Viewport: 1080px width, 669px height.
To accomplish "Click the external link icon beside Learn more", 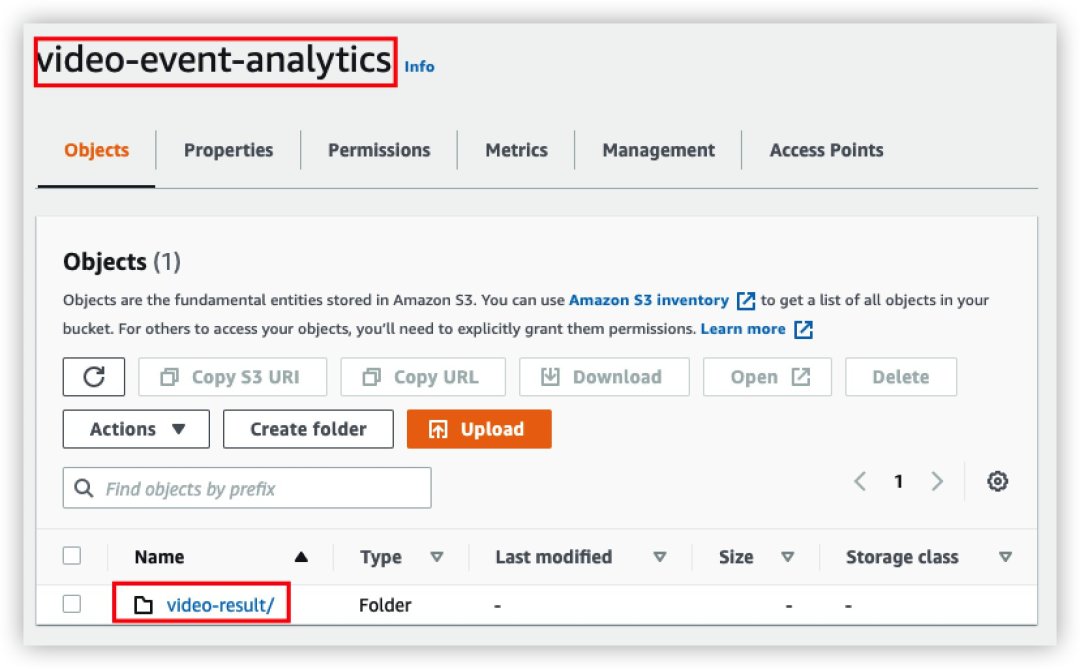I will point(803,329).
